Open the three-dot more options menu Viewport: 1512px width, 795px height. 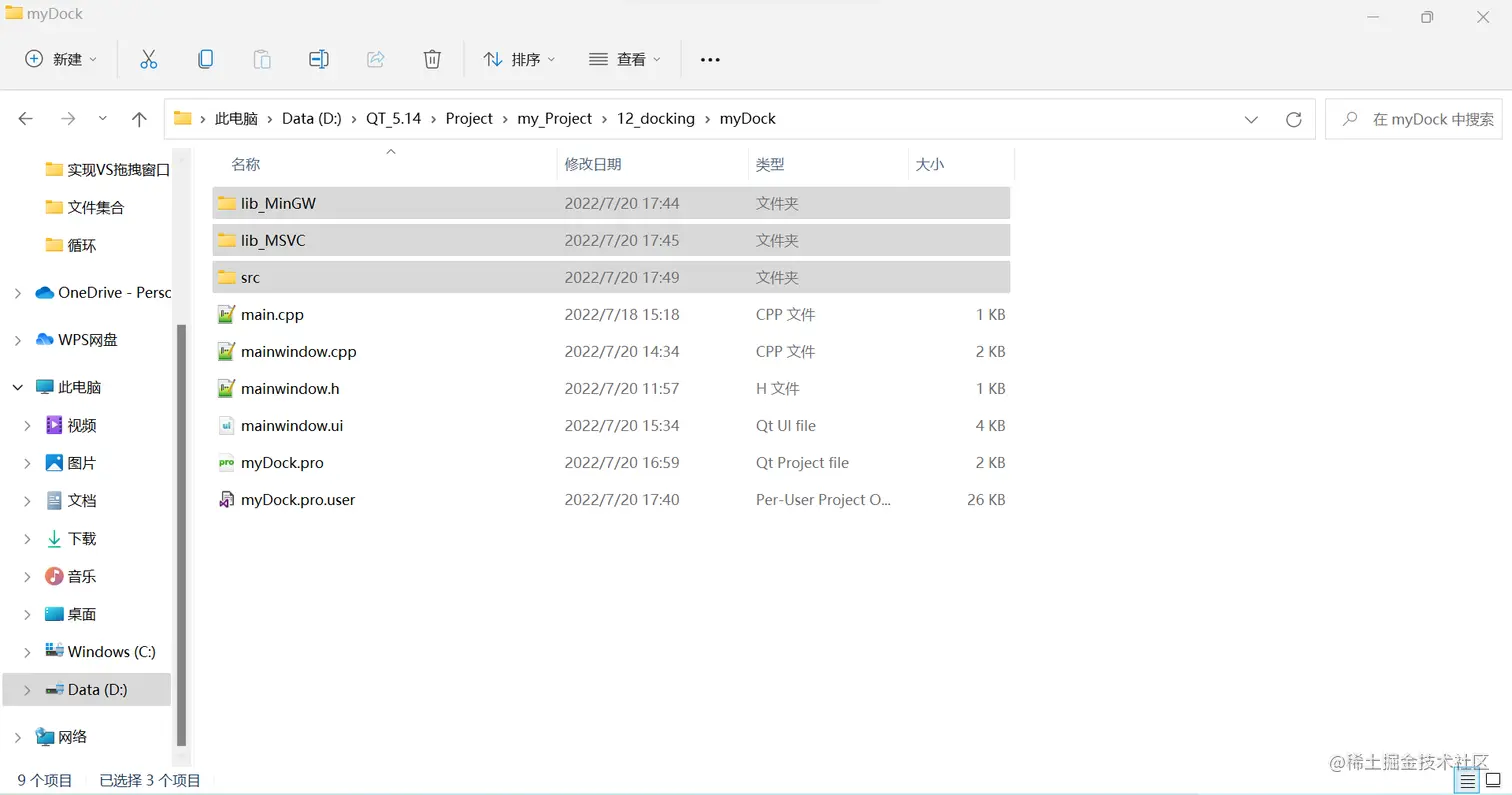[x=710, y=60]
